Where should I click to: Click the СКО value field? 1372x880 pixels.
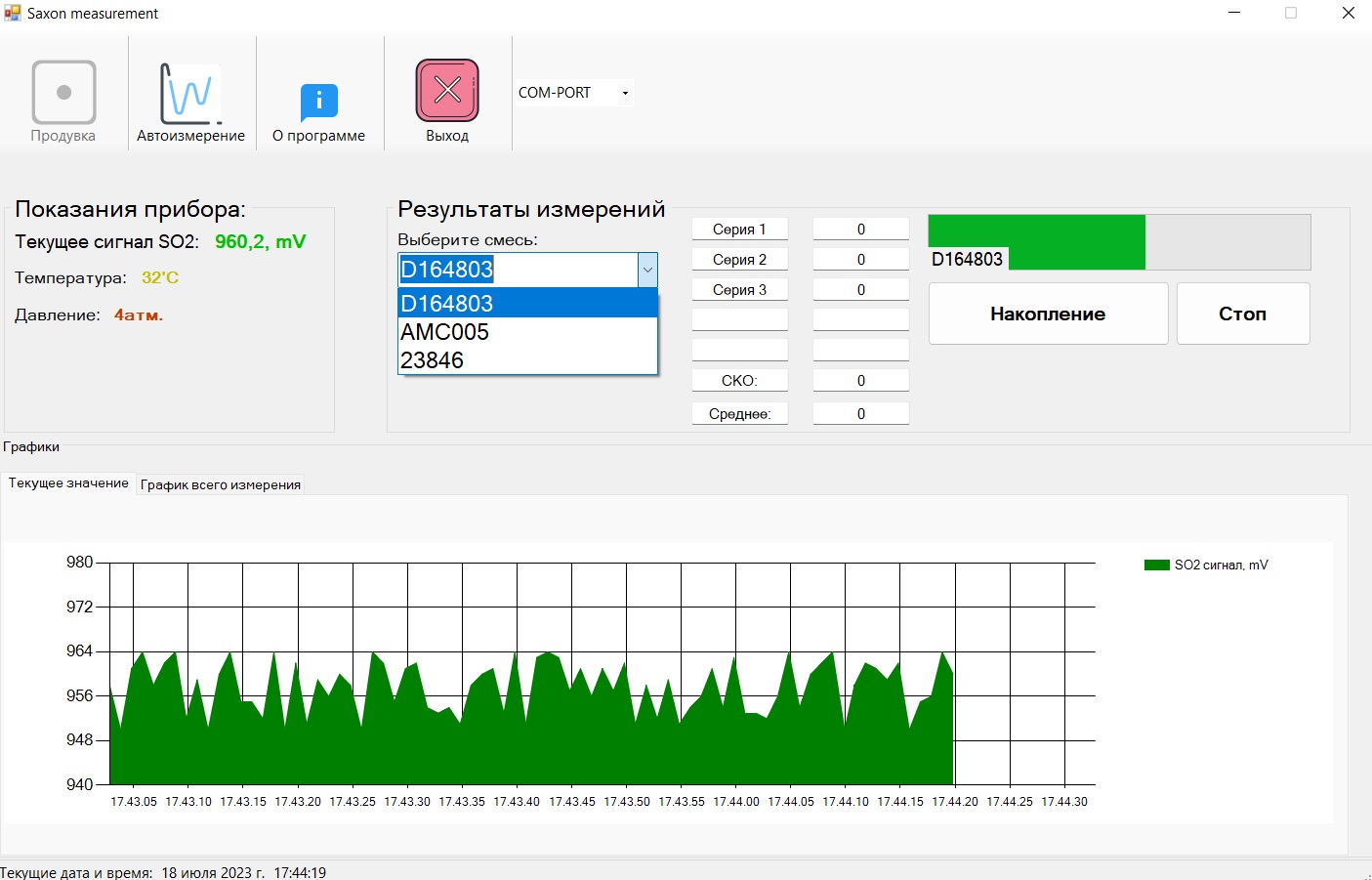(x=860, y=379)
